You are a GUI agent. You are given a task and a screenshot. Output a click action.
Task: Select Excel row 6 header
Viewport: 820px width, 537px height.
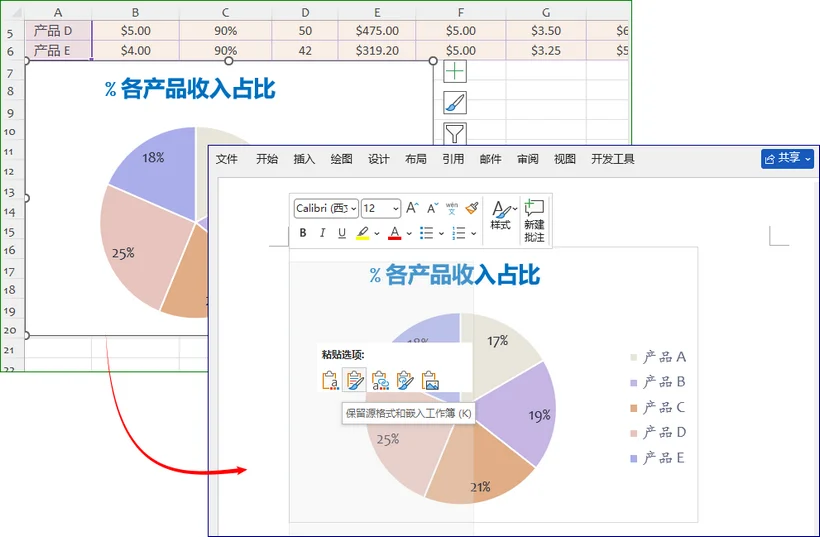tap(10, 51)
